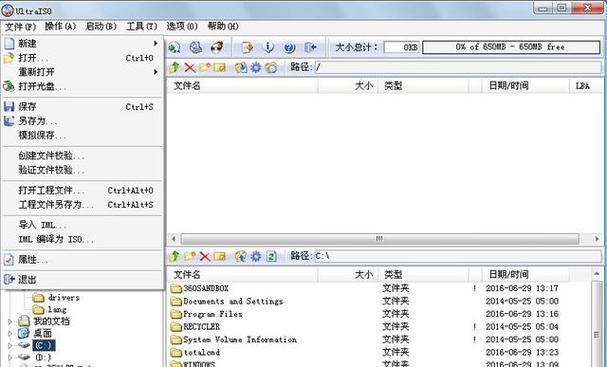
Task: Click the mount to virtual drive icon
Action: tap(196, 47)
